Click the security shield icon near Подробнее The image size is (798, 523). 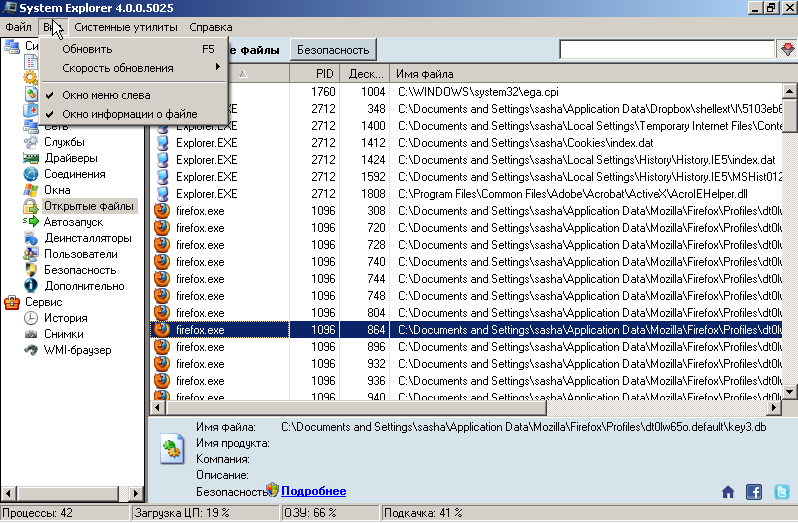(273, 490)
